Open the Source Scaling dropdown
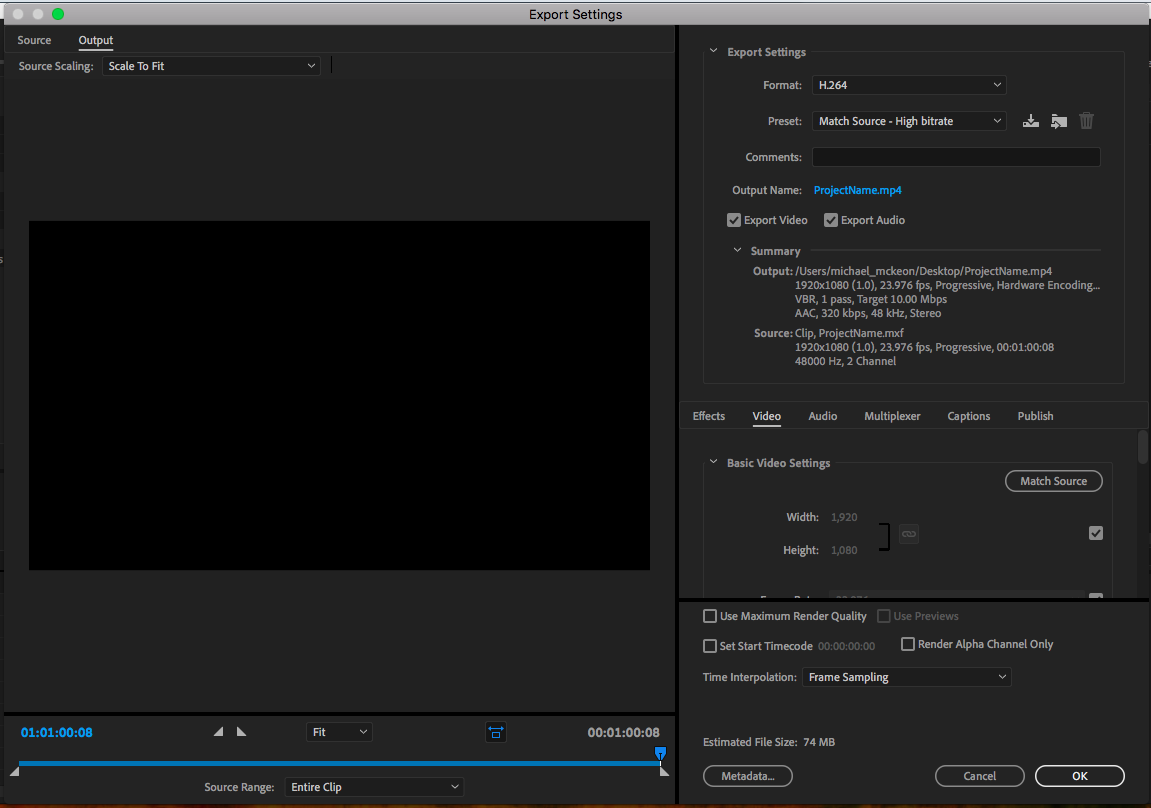 coord(211,66)
